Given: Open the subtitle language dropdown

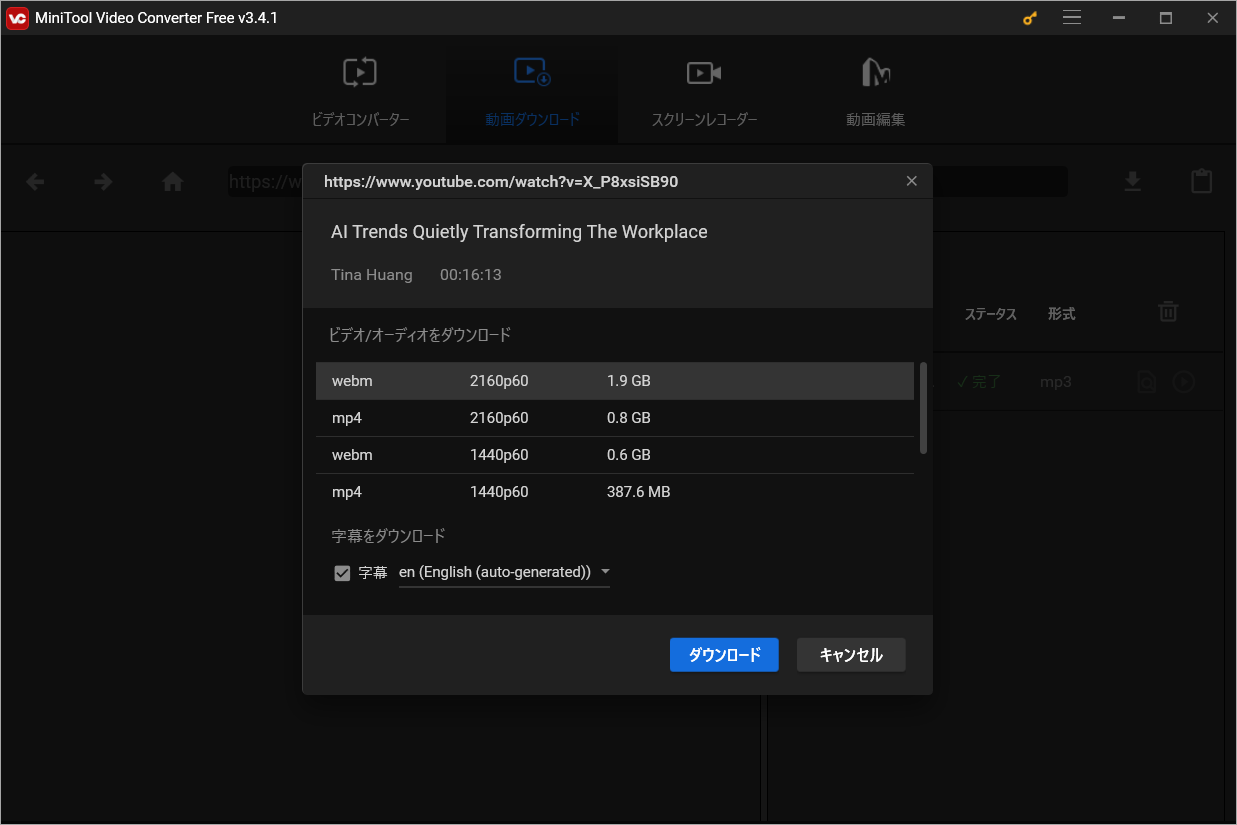Looking at the screenshot, I should [x=504, y=573].
